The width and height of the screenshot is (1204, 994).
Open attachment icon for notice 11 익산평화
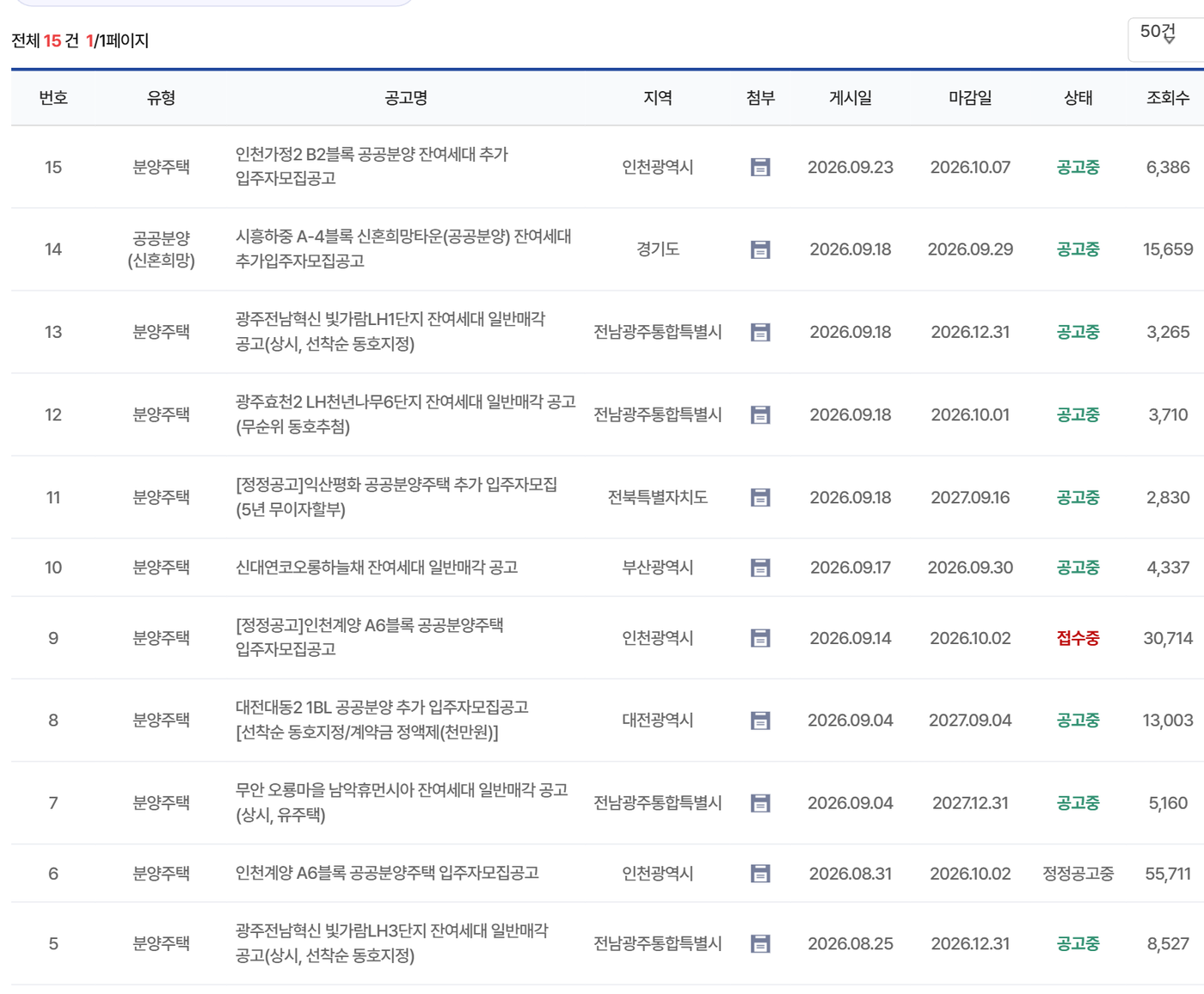760,497
